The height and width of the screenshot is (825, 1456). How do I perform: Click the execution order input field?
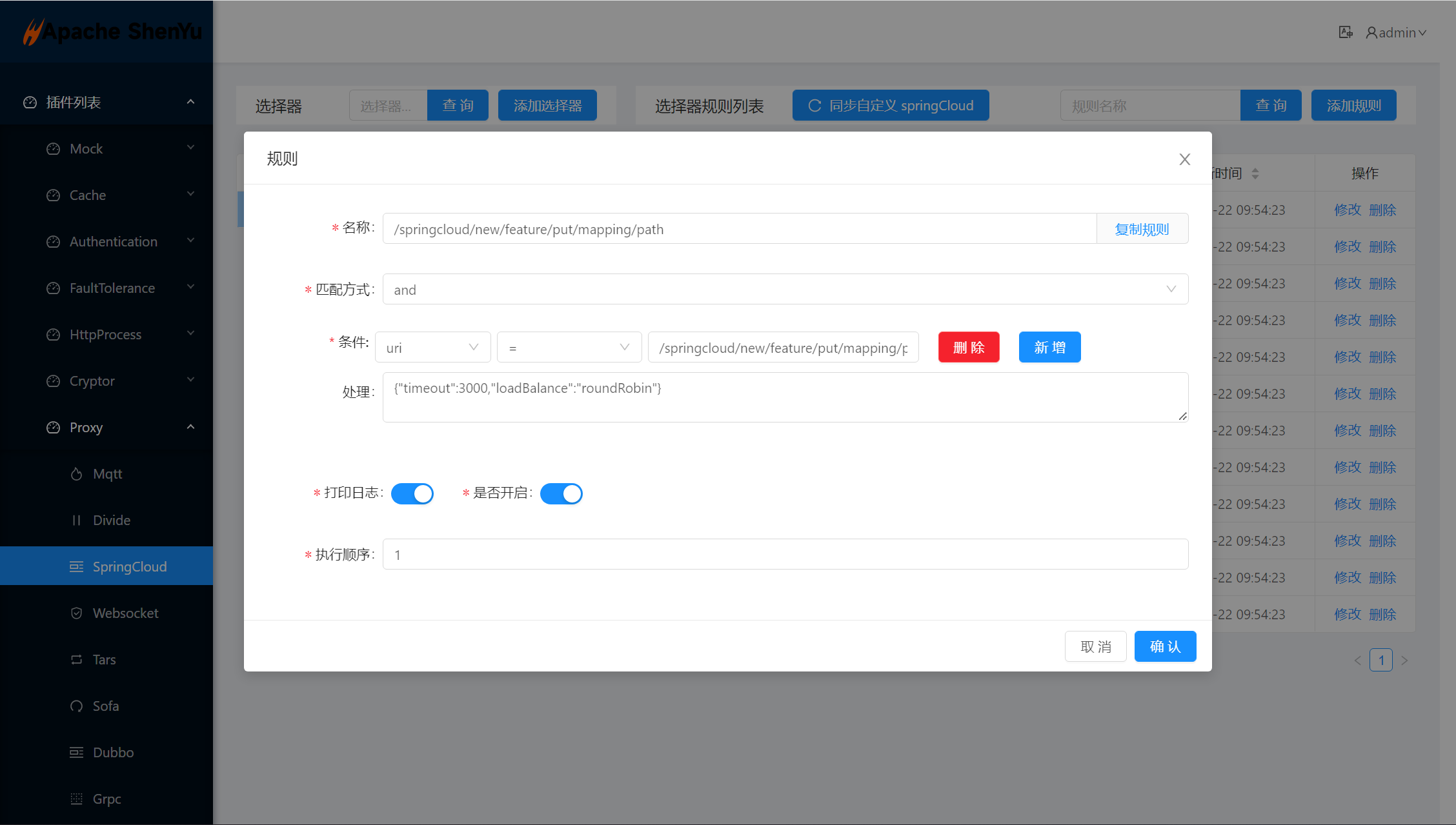pyautogui.click(x=785, y=555)
